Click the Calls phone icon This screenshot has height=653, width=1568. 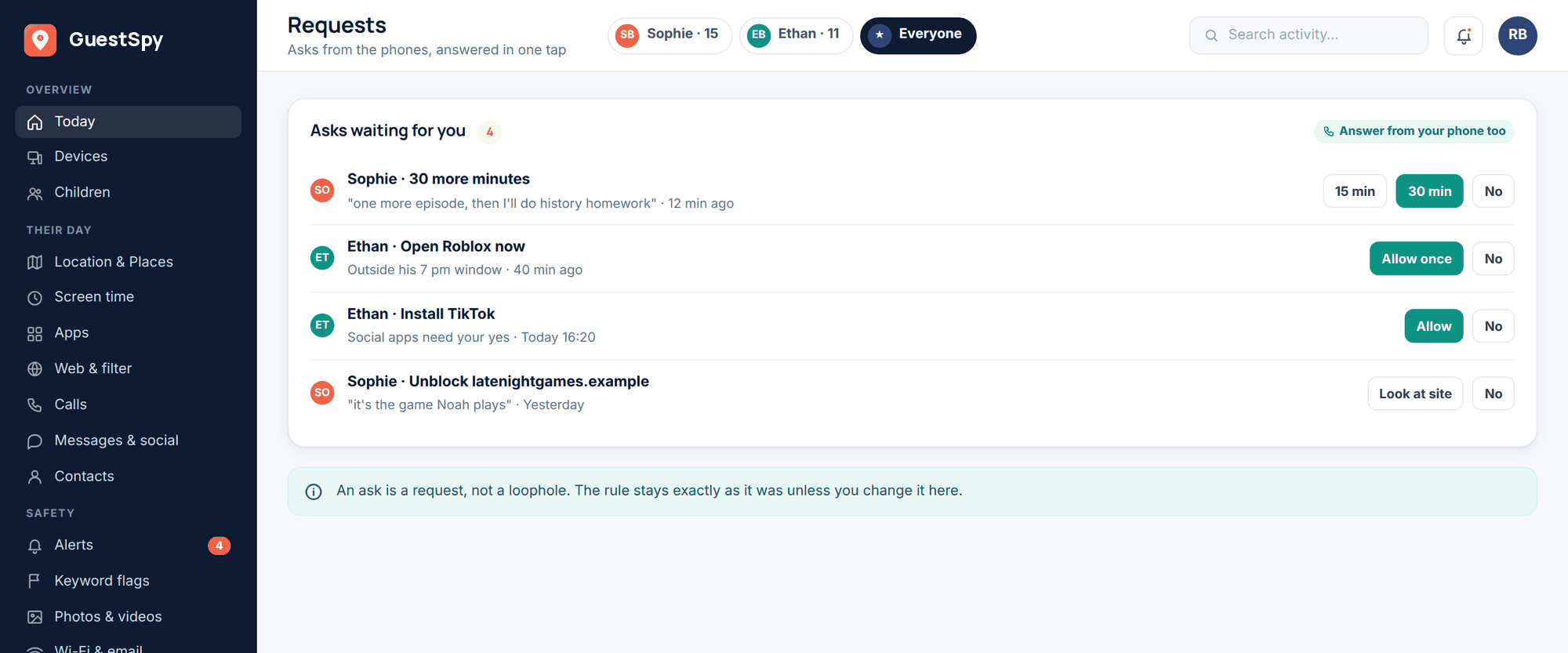click(x=34, y=405)
